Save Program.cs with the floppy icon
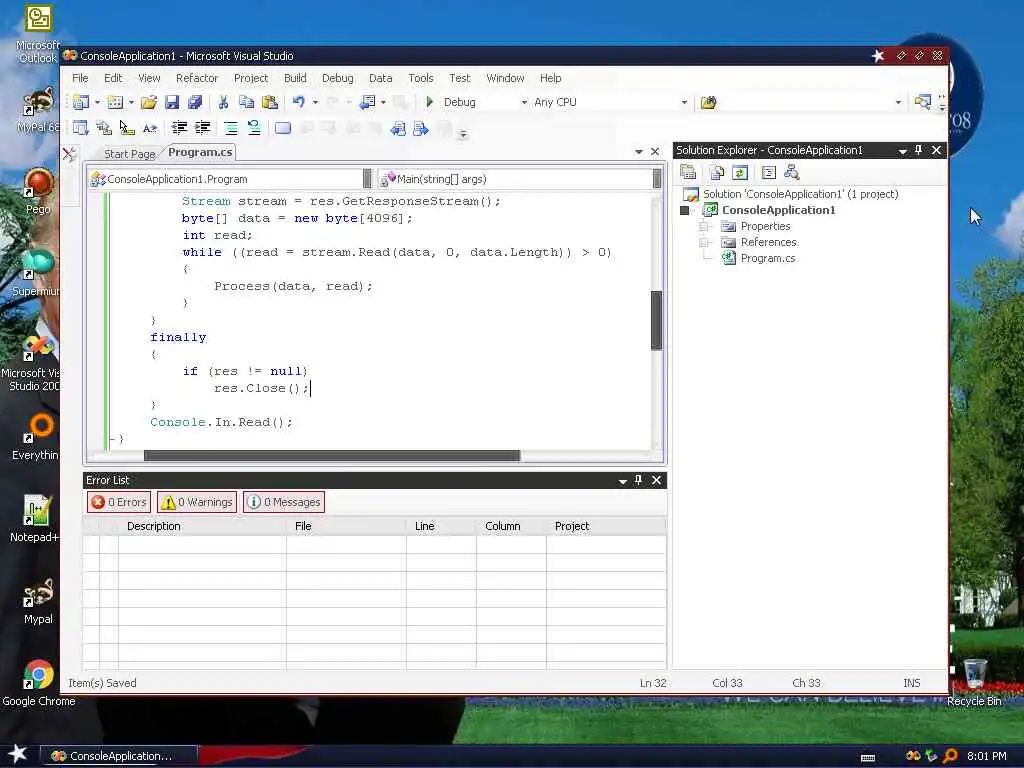Viewport: 1024px width, 768px height. coord(172,102)
